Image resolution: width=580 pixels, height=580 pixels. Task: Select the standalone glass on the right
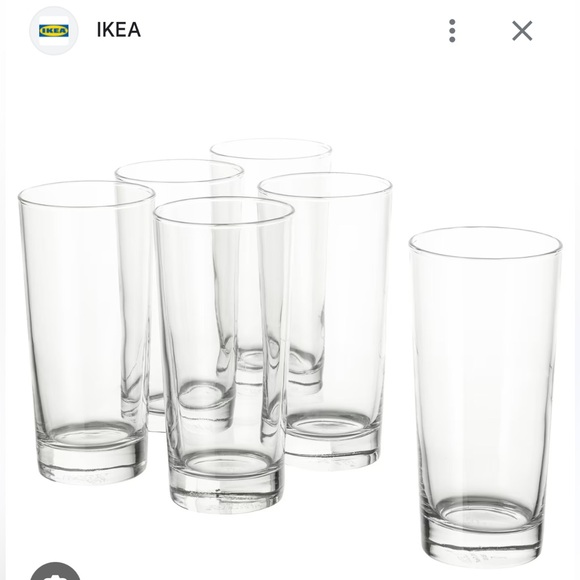tap(485, 396)
